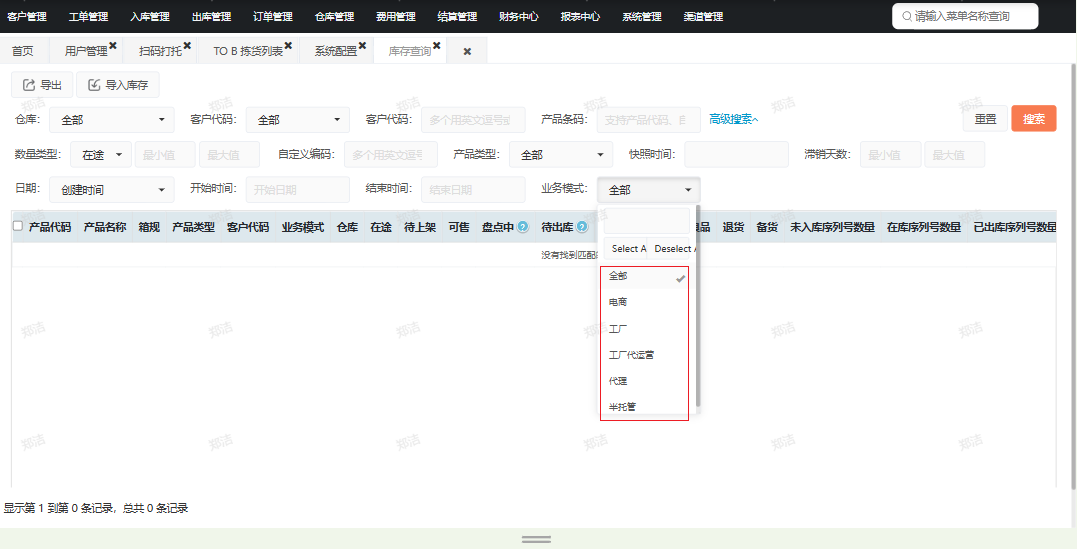Select 全部 option in 业务模式 list
Screen dimensions: 1077x549
click(x=644, y=276)
